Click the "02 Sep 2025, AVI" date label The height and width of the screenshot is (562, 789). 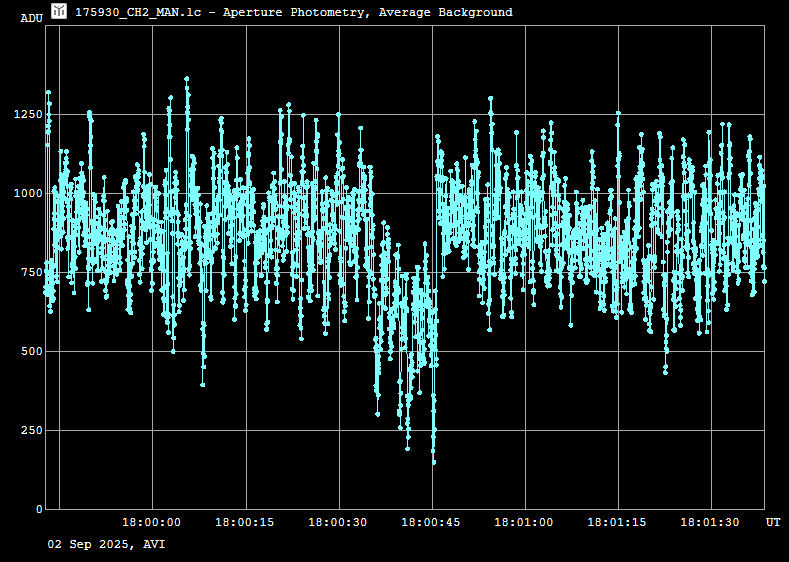[x=107, y=544]
